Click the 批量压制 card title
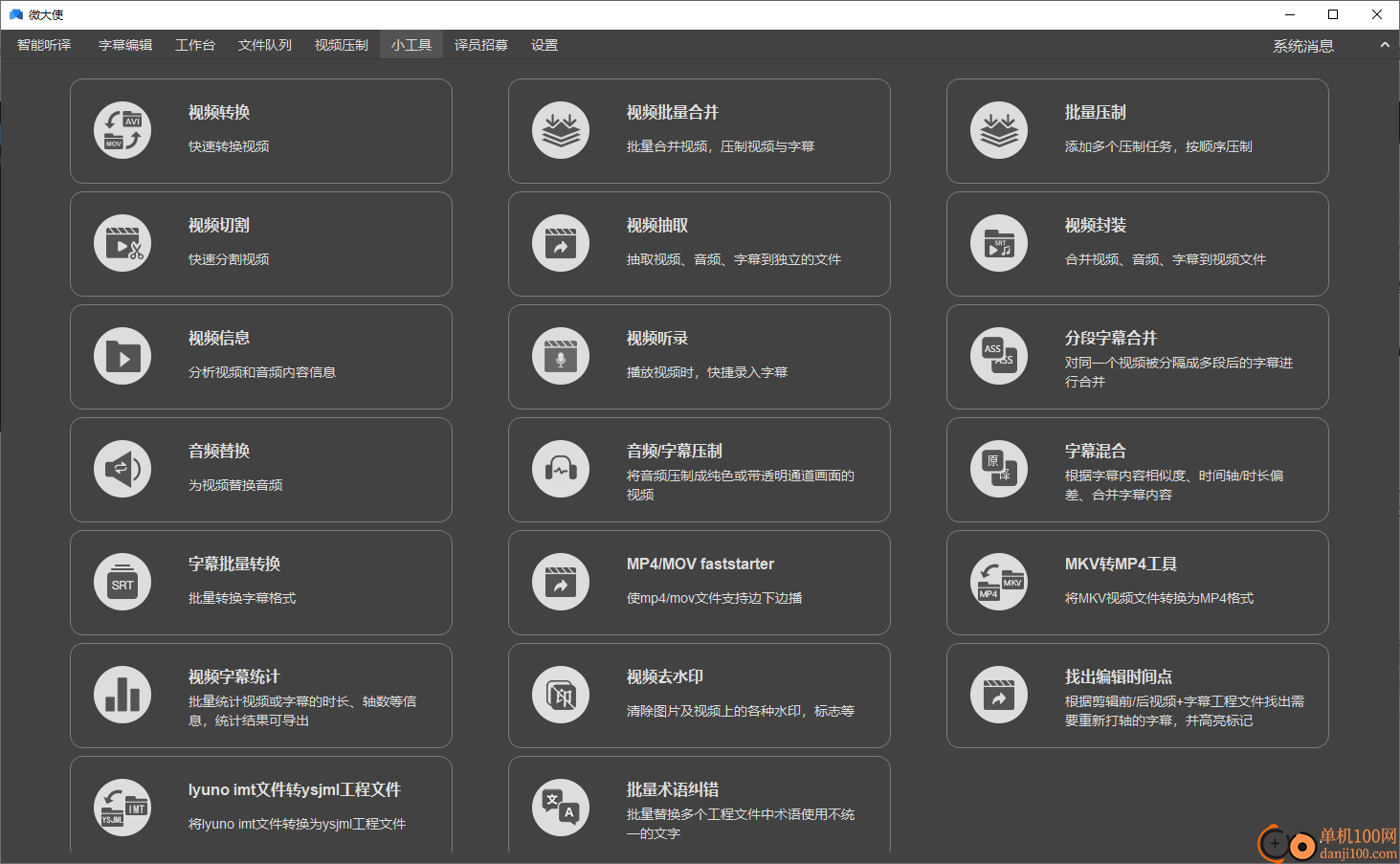1400x864 pixels. pyautogui.click(x=1096, y=113)
